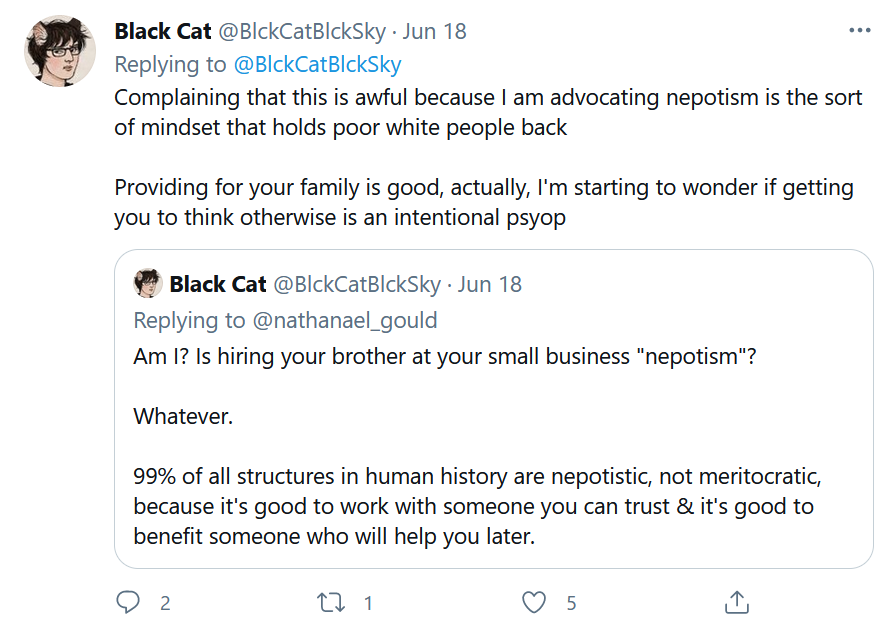Open @BlckCatBlckSky handle in tweet header
This screenshot has height=630, width=886.
tap(302, 32)
